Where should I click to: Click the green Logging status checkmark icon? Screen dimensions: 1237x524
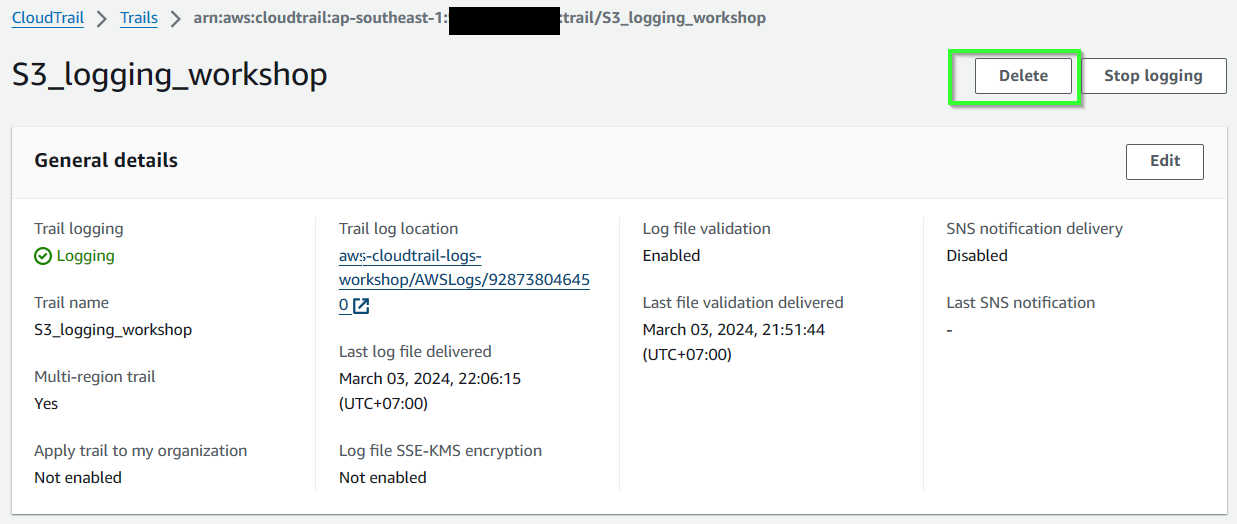coord(43,256)
